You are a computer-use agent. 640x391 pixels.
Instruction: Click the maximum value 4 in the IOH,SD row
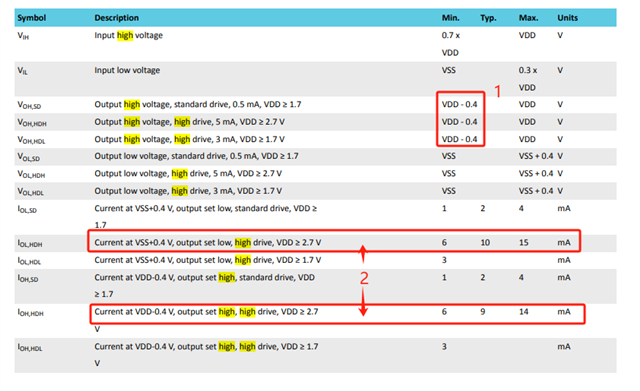[x=521, y=278]
